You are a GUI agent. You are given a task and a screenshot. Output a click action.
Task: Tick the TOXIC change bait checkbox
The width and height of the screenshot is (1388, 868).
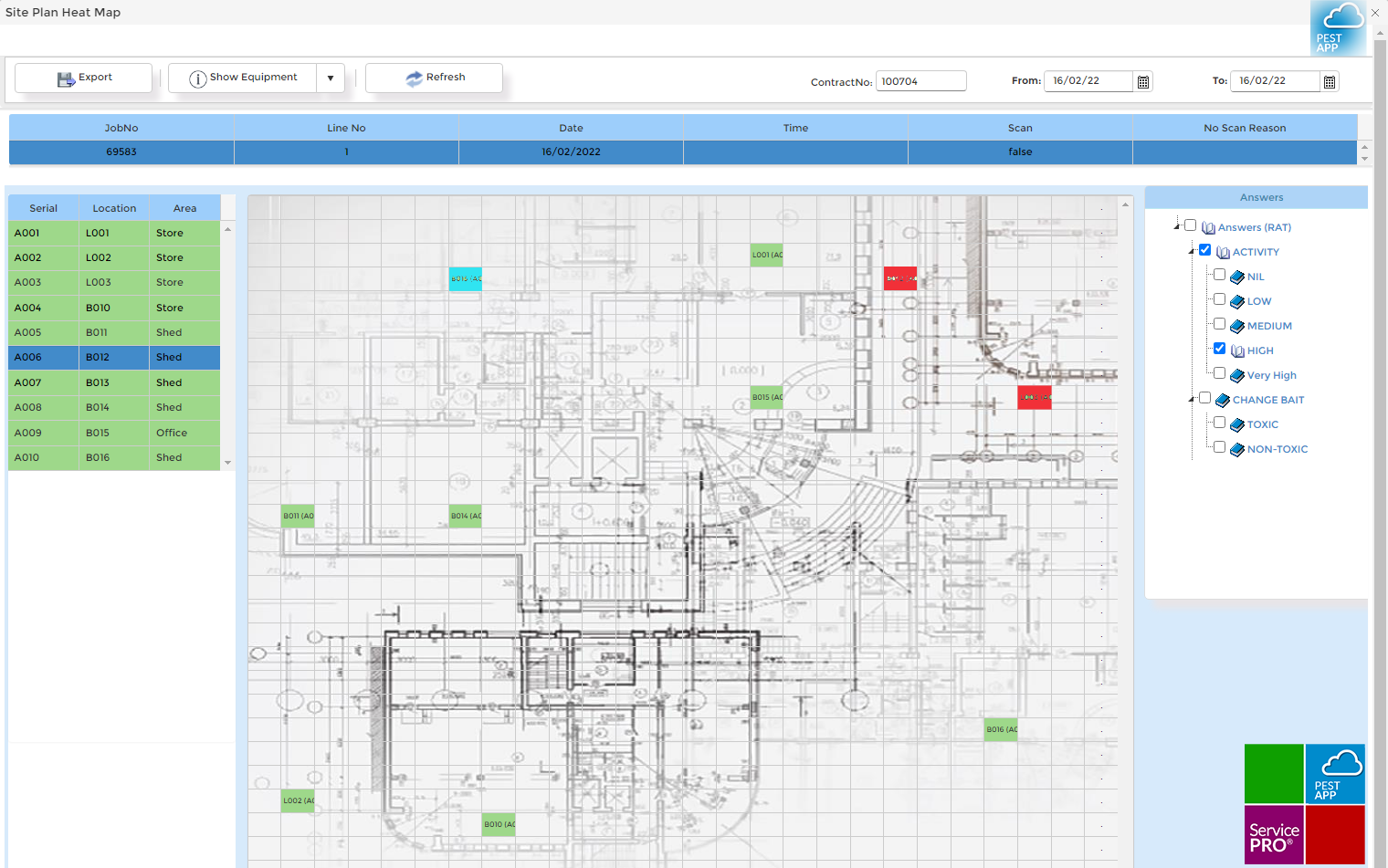[1219, 423]
